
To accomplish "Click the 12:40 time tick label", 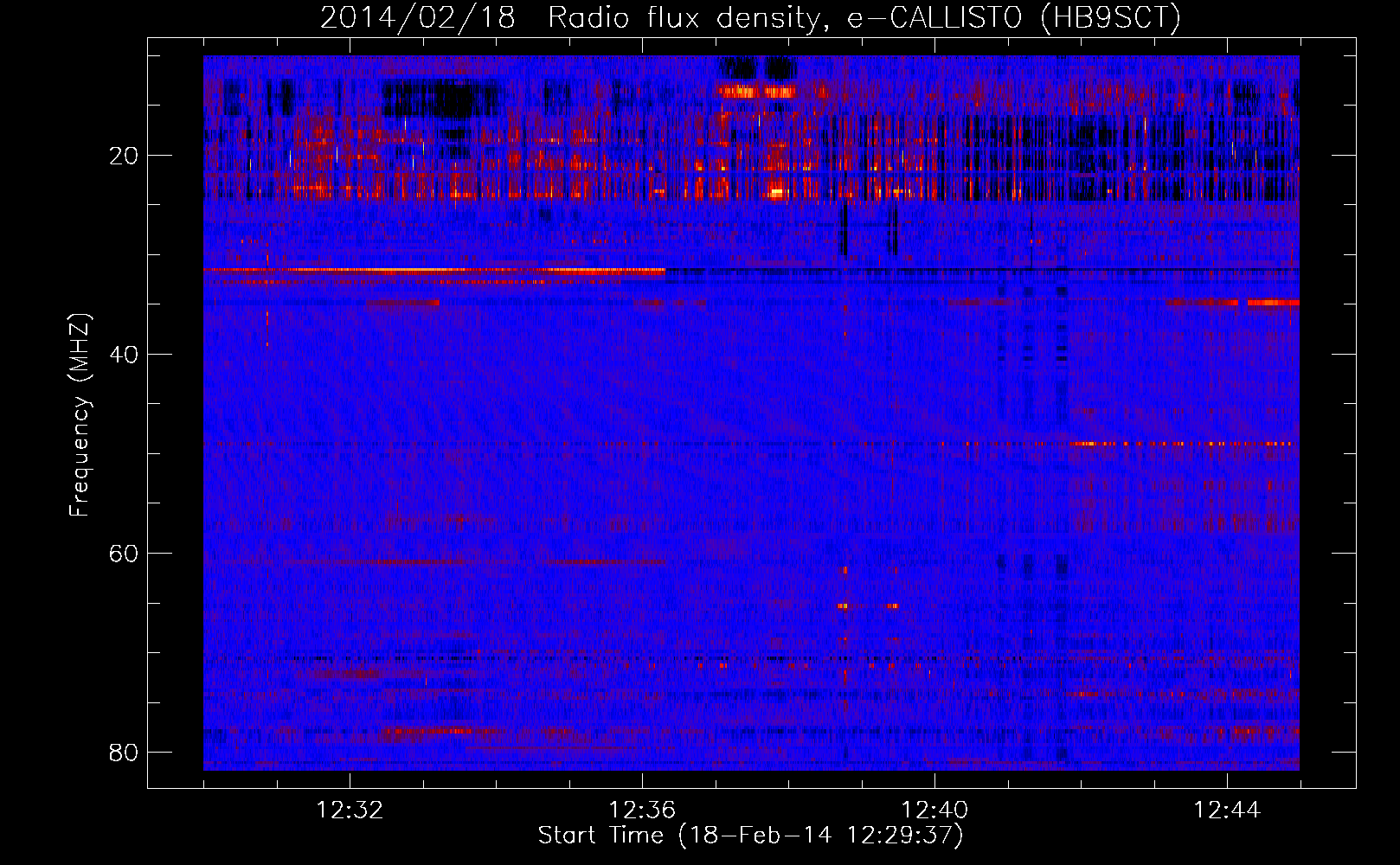I will point(934,811).
